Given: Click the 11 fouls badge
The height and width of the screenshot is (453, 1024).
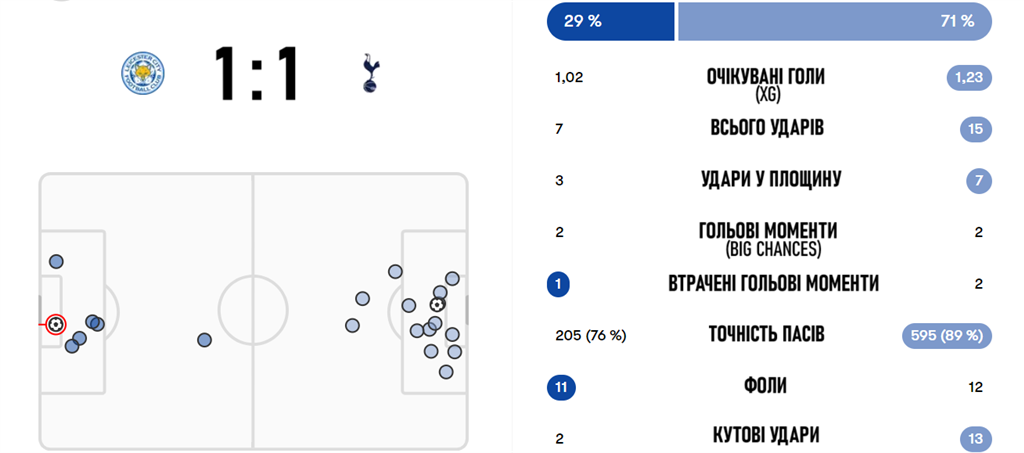Looking at the screenshot, I should [x=562, y=387].
